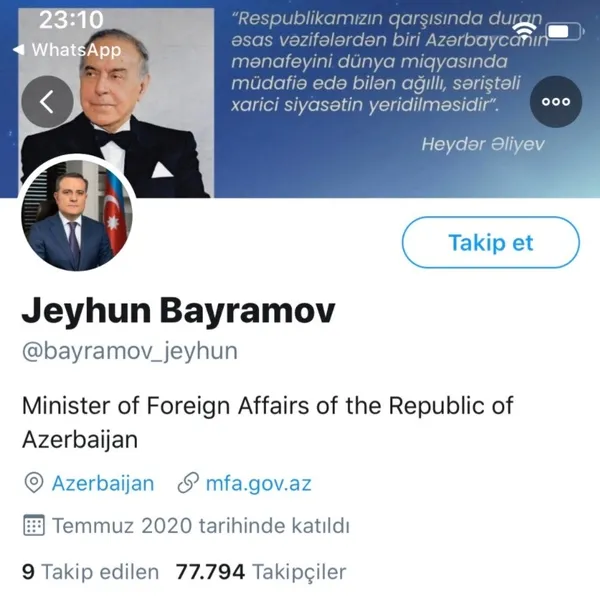
Task: View the 77.794 Takipçiler list
Action: coord(261,572)
